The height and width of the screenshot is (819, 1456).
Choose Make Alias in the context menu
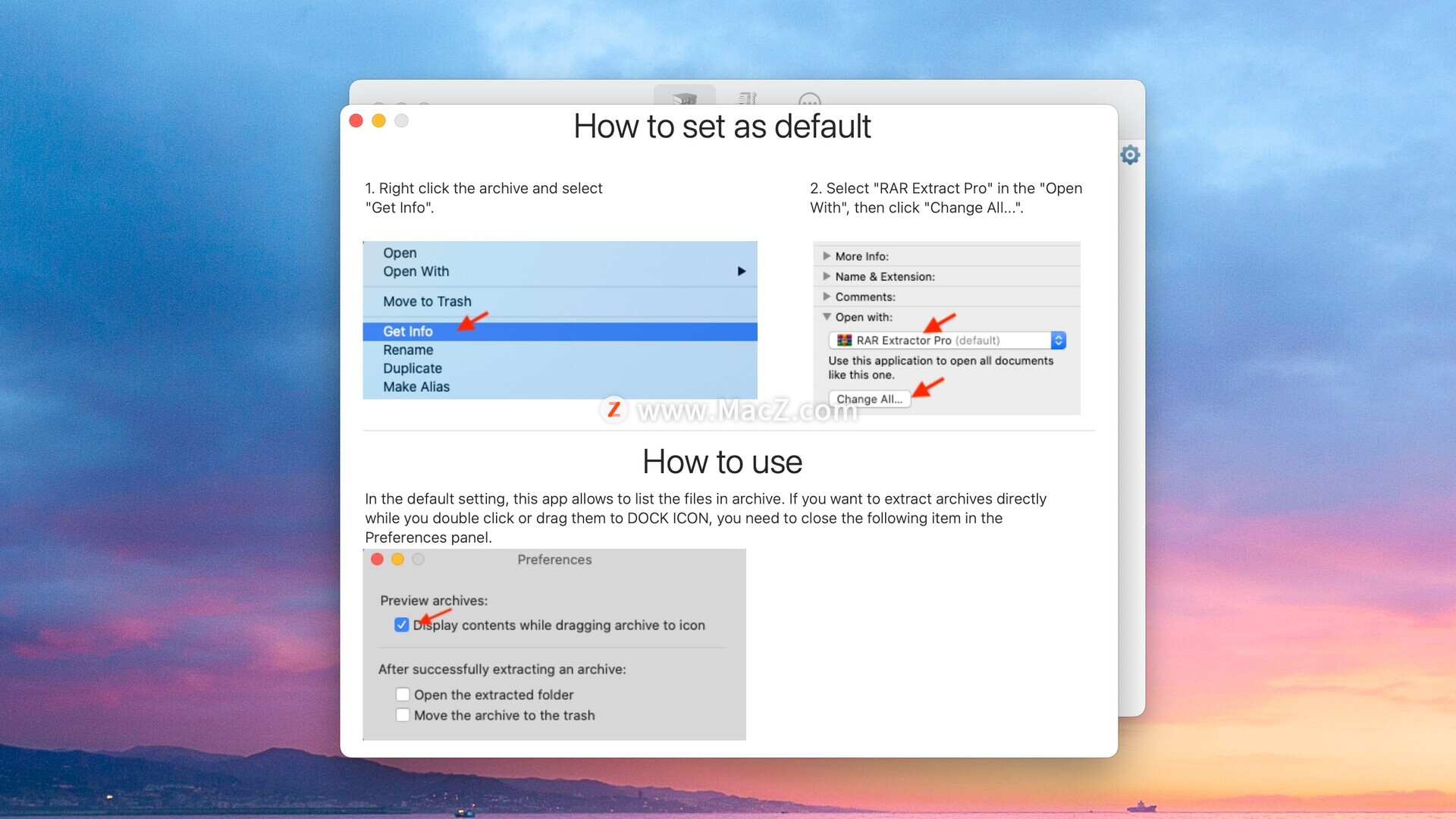coord(416,387)
